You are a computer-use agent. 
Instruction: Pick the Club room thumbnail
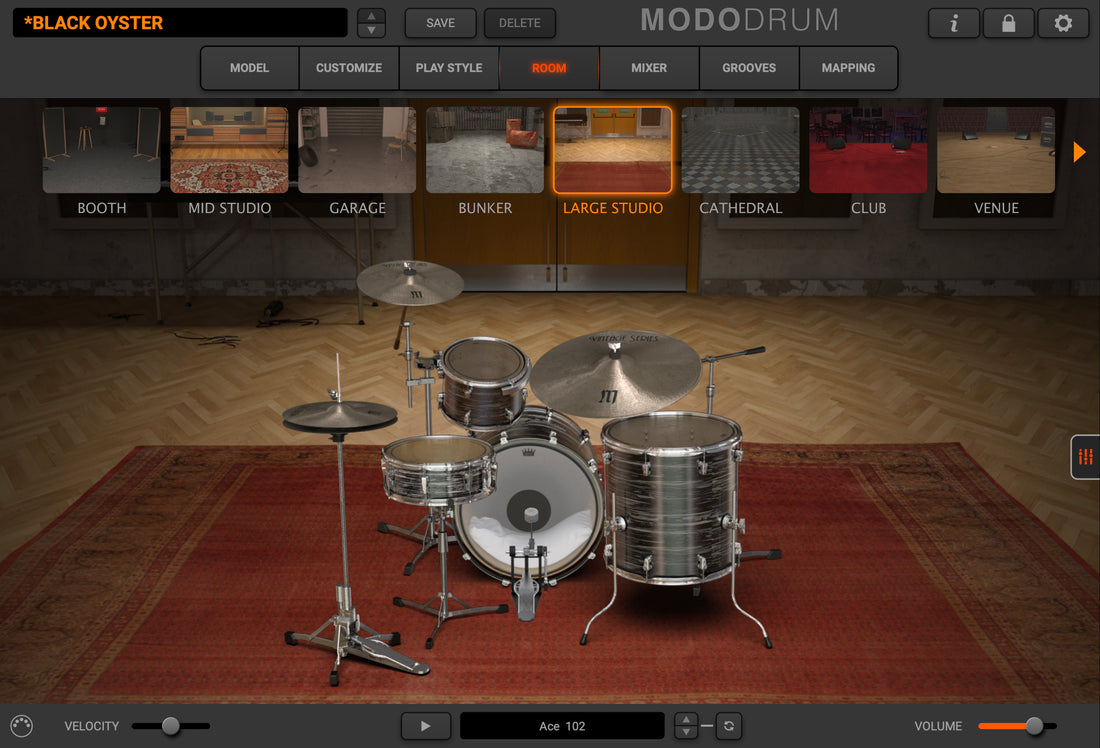pos(868,150)
